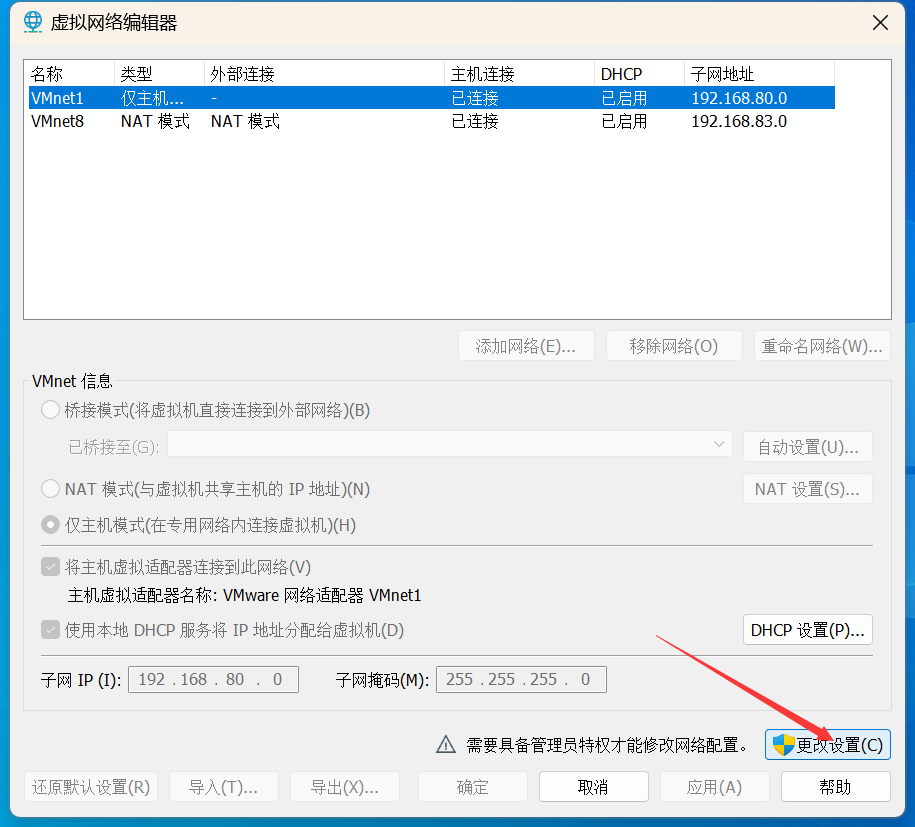Click 移除网络(O) button

(674, 346)
